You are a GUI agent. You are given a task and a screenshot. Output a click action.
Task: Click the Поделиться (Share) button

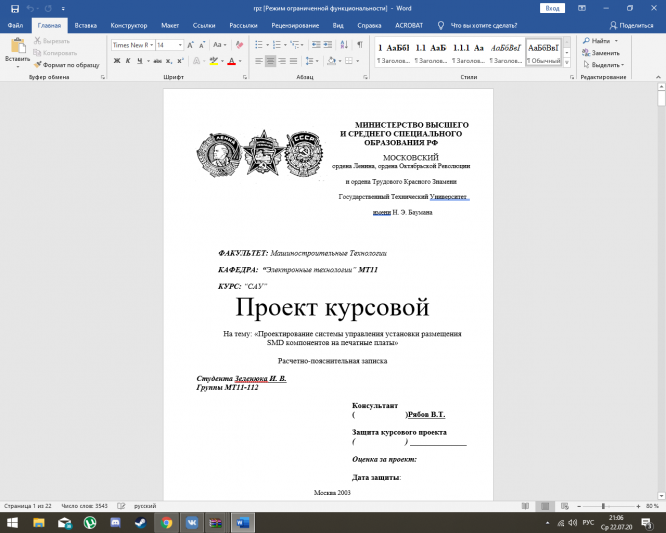coord(631,24)
